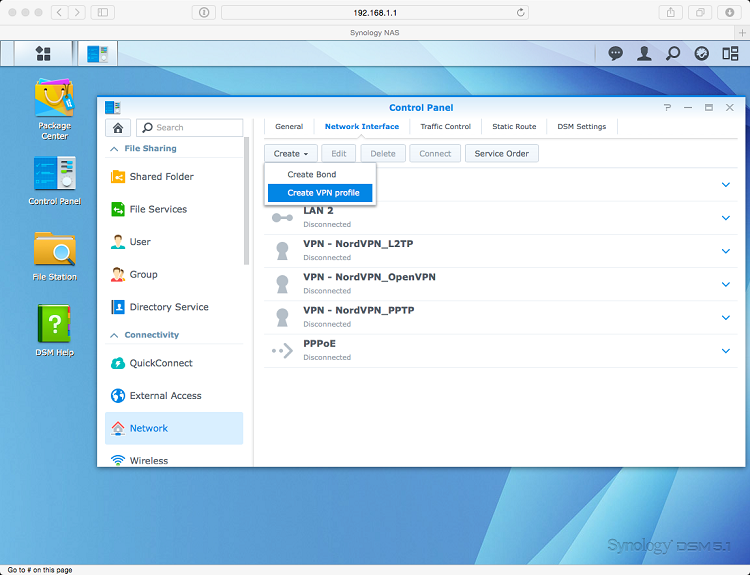
Task: Switch to the Traffic Control tab
Action: coord(445,127)
